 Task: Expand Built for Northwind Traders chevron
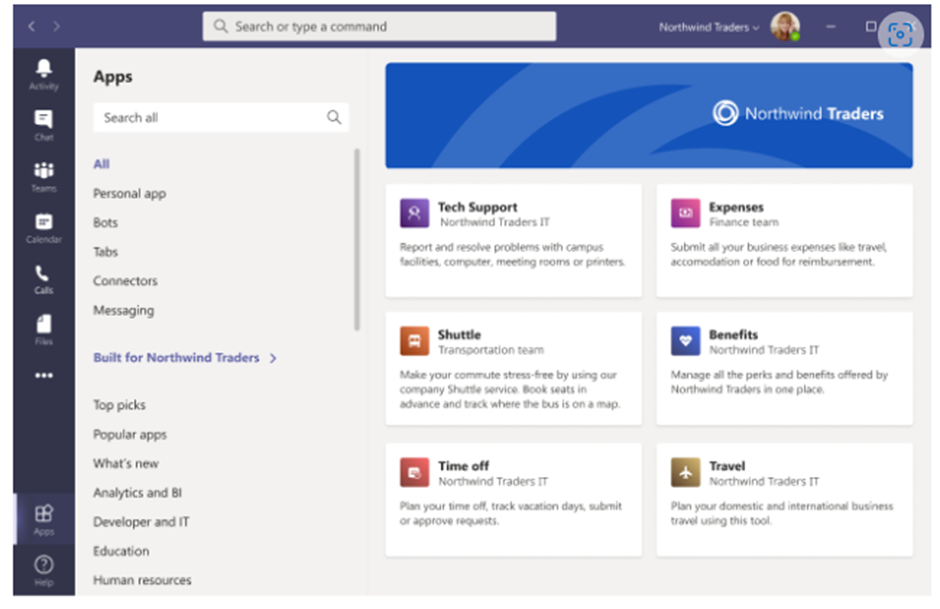273,358
